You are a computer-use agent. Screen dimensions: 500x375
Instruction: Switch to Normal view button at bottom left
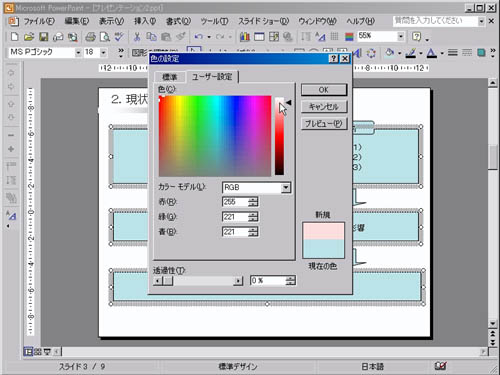tap(28, 351)
